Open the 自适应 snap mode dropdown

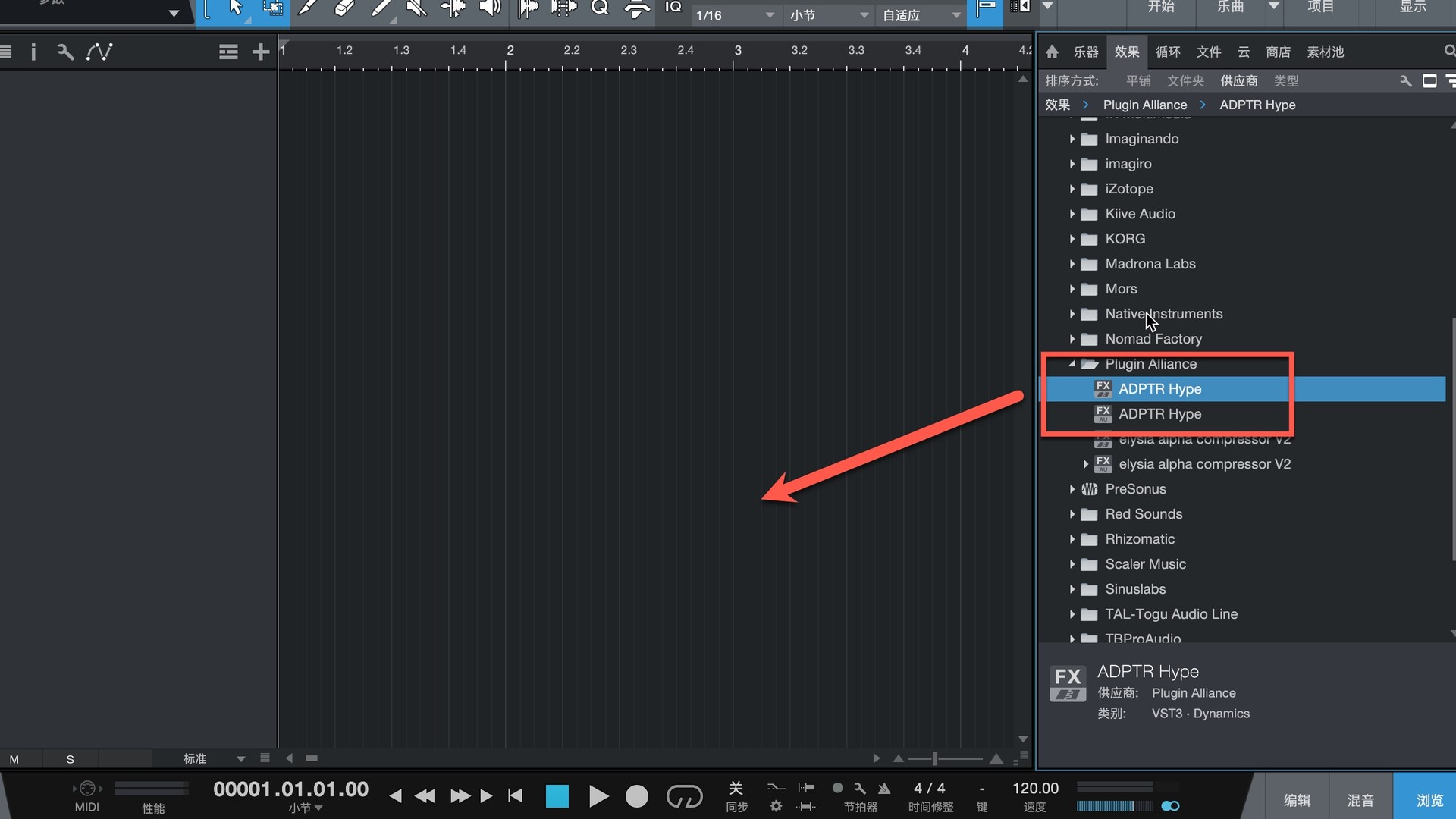tap(921, 15)
